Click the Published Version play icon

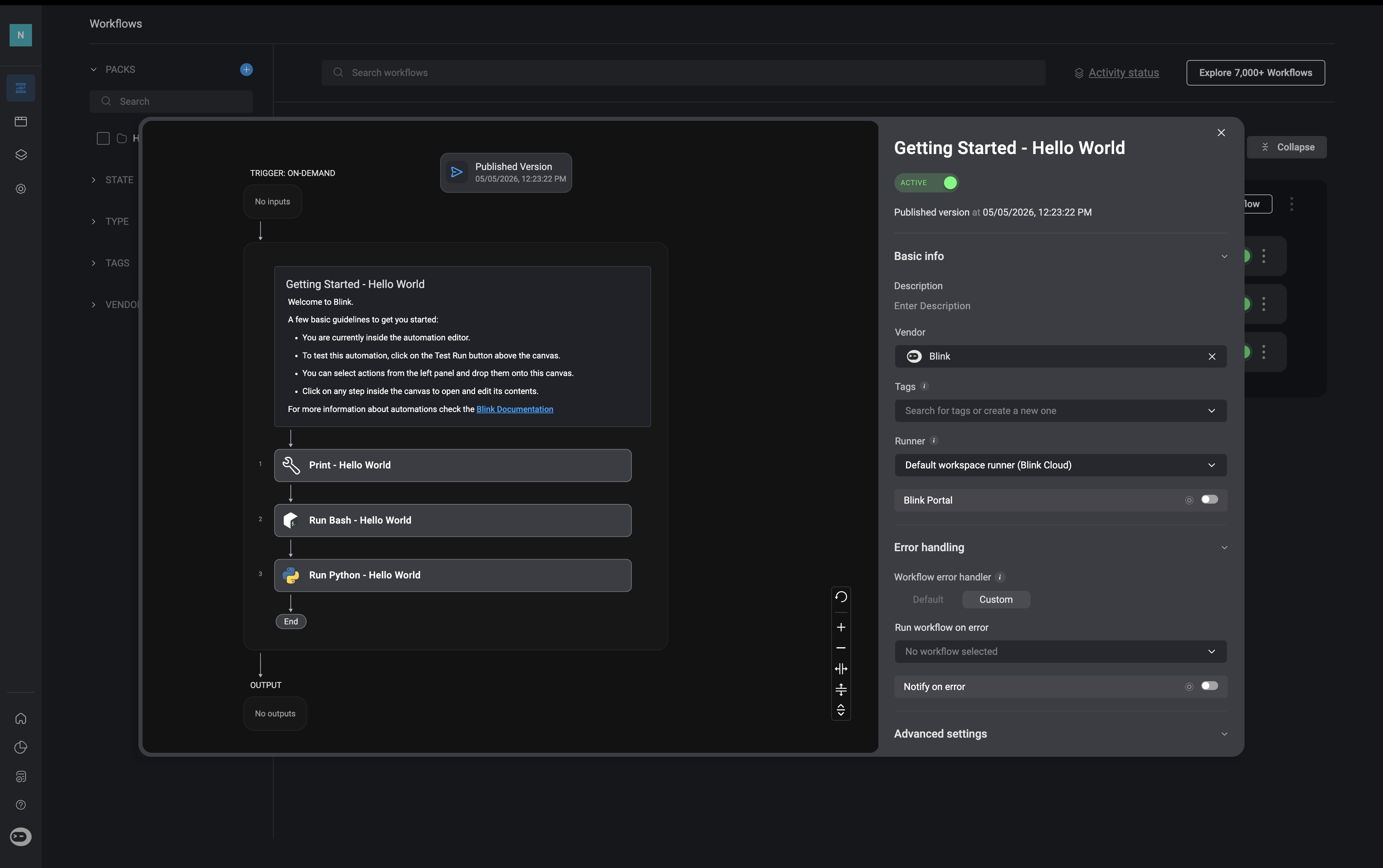pos(457,172)
